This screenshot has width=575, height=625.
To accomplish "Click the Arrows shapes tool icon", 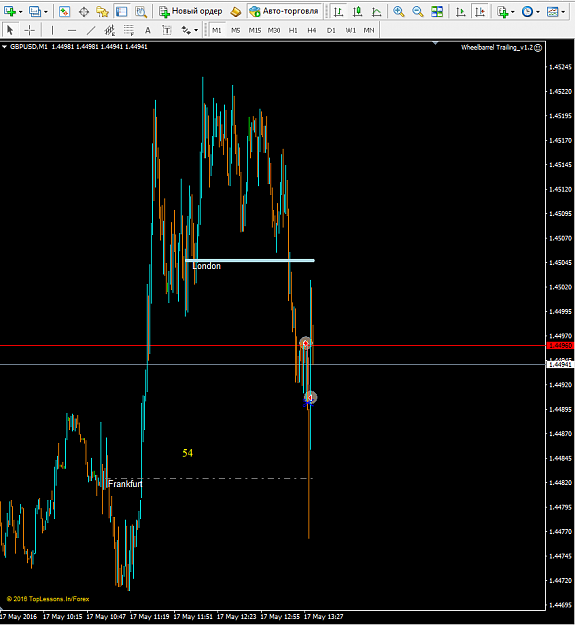I will click(x=186, y=30).
